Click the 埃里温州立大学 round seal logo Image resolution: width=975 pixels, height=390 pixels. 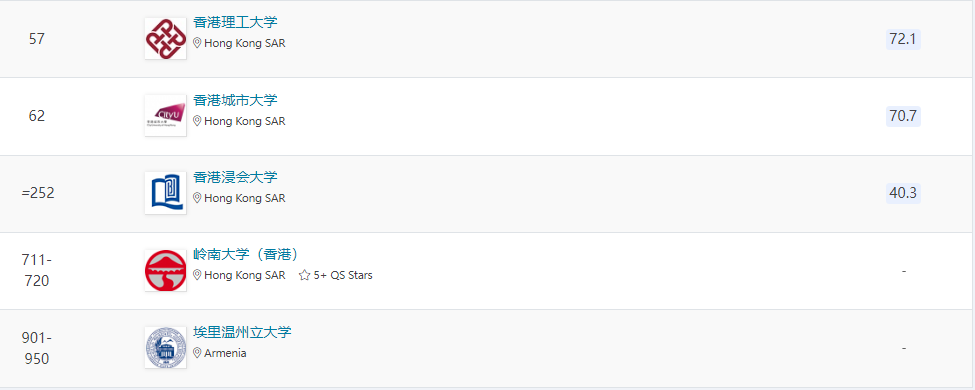tap(165, 347)
